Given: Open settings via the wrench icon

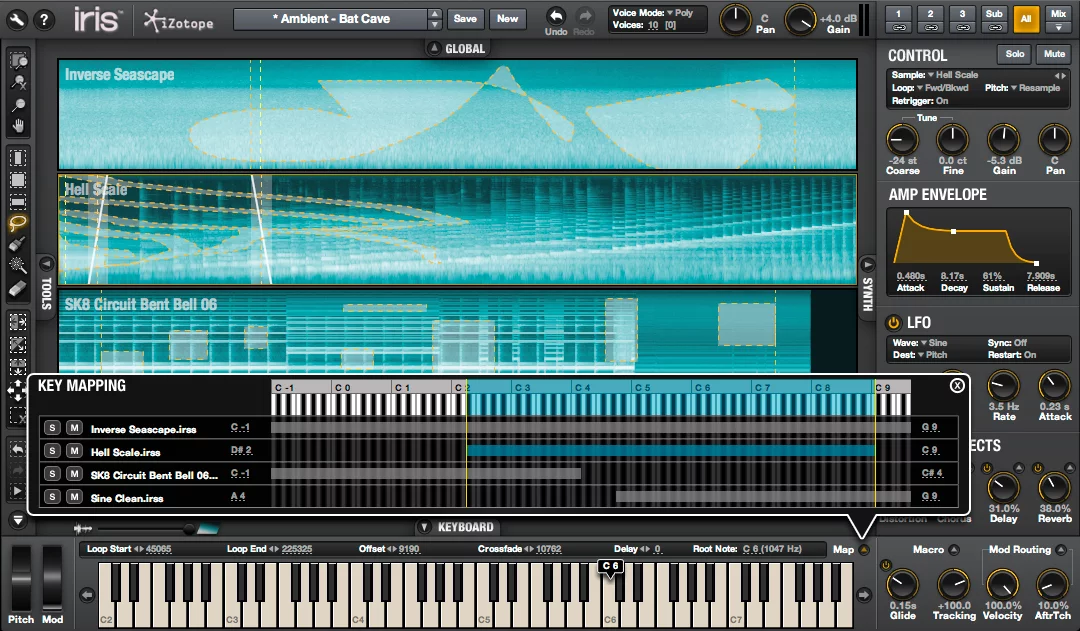Looking at the screenshot, I should [17, 18].
